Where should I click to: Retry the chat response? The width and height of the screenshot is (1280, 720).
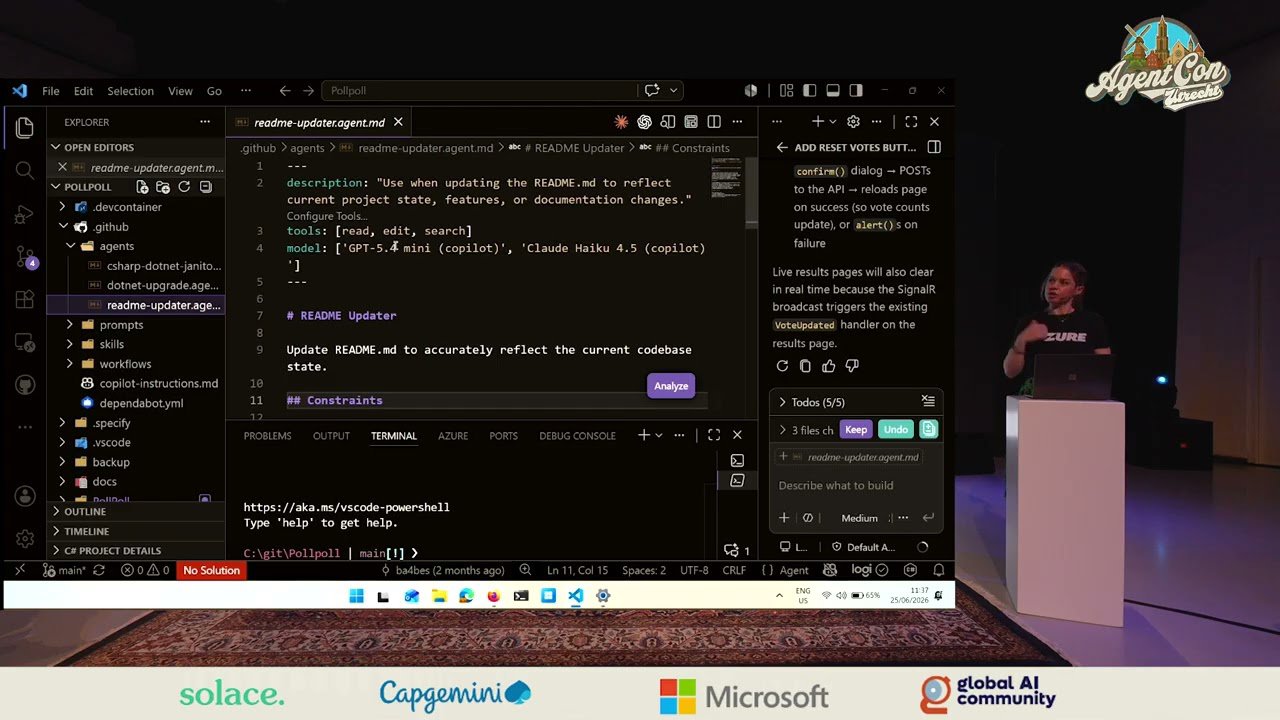pos(782,366)
